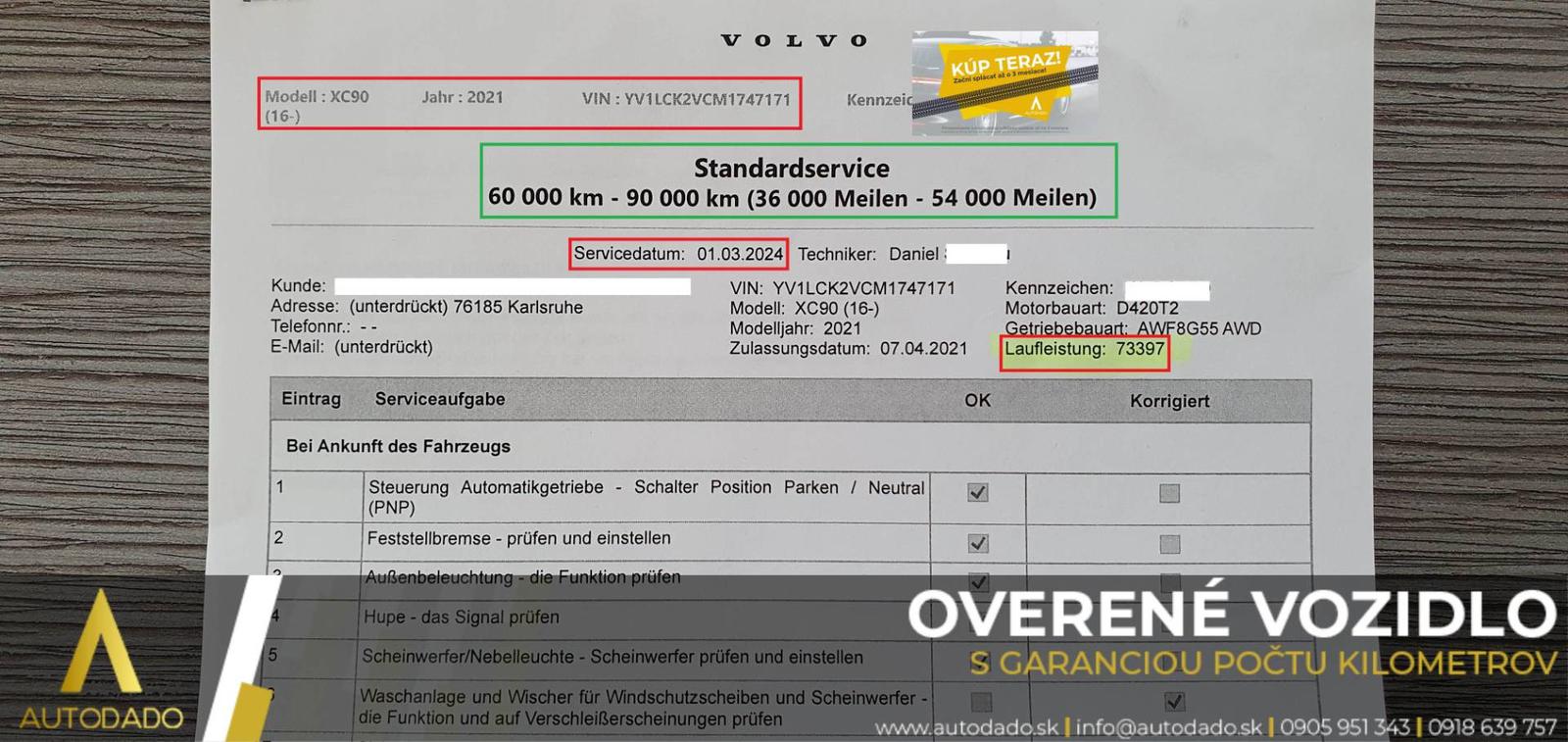Click the Hupe - das Signal prüfen row
The height and width of the screenshot is (742, 1568).
coord(461,617)
